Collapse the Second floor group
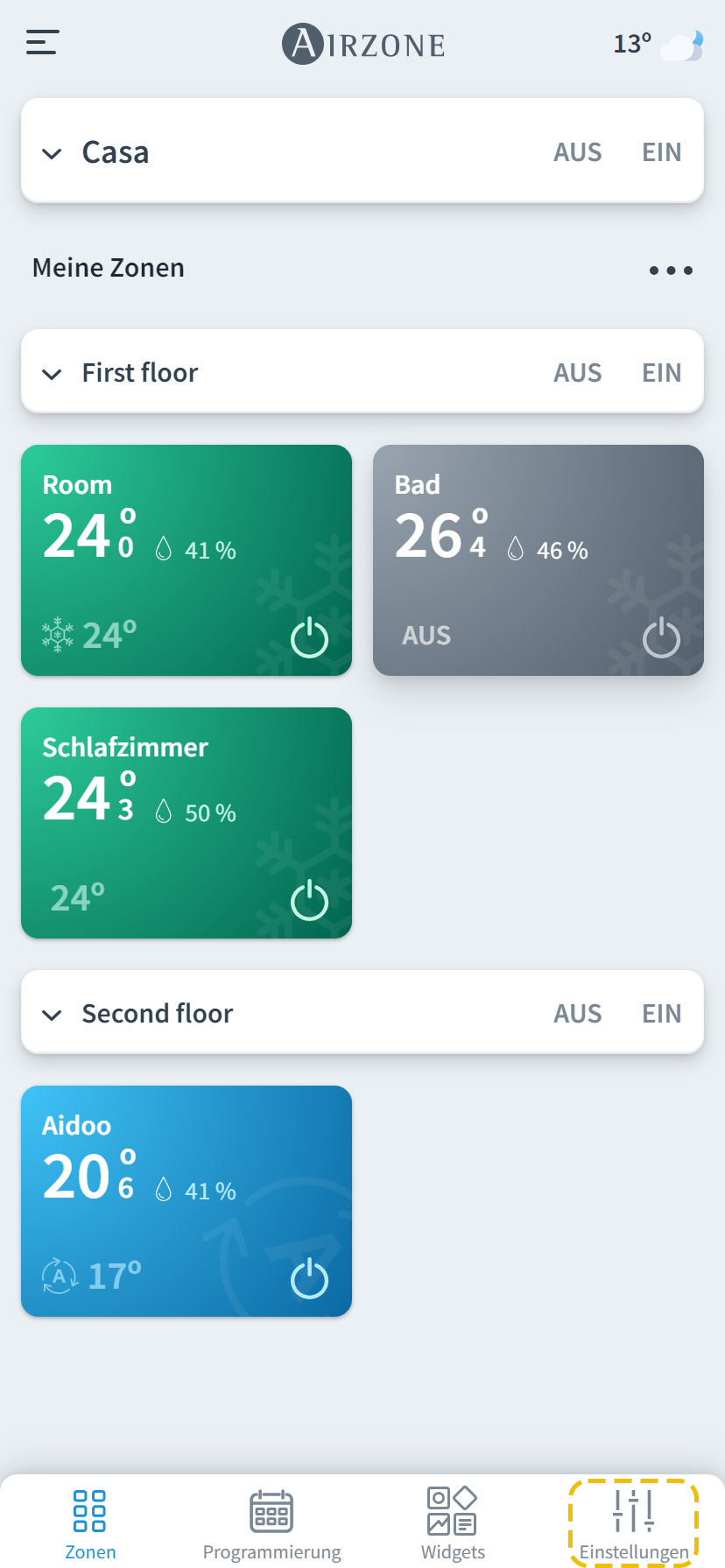 (x=53, y=1015)
